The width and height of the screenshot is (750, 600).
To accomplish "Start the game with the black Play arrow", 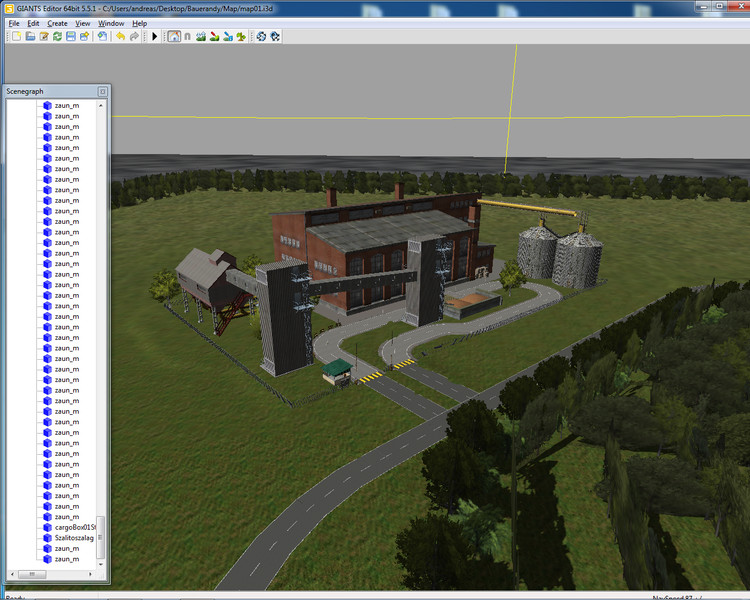I will pos(154,36).
